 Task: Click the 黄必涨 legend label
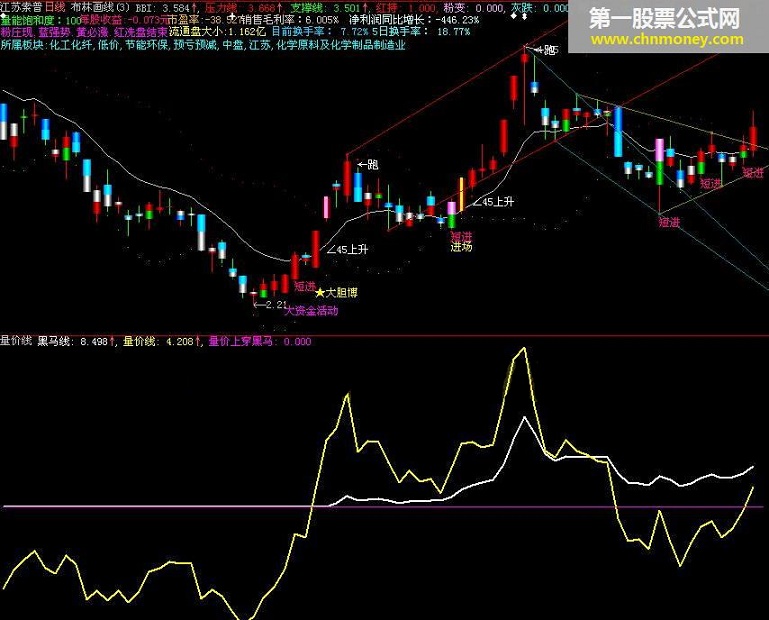[92, 32]
